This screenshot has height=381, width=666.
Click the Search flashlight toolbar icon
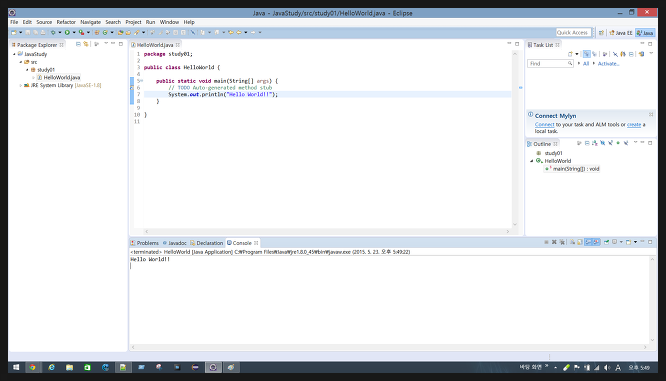(x=136, y=32)
